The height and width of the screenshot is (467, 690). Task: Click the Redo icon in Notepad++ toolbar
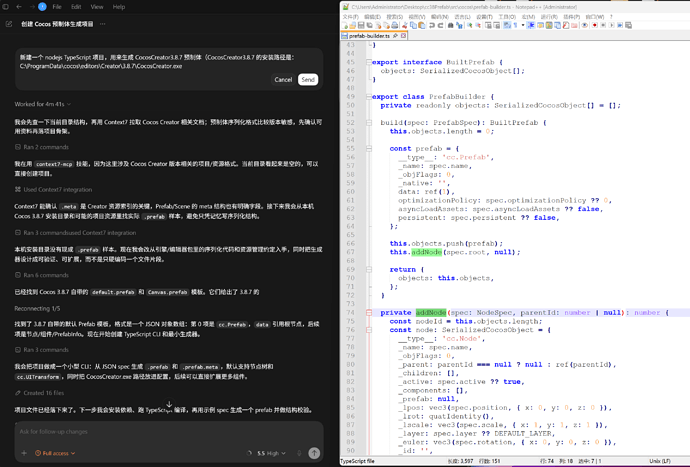pyautogui.click(x=440, y=26)
